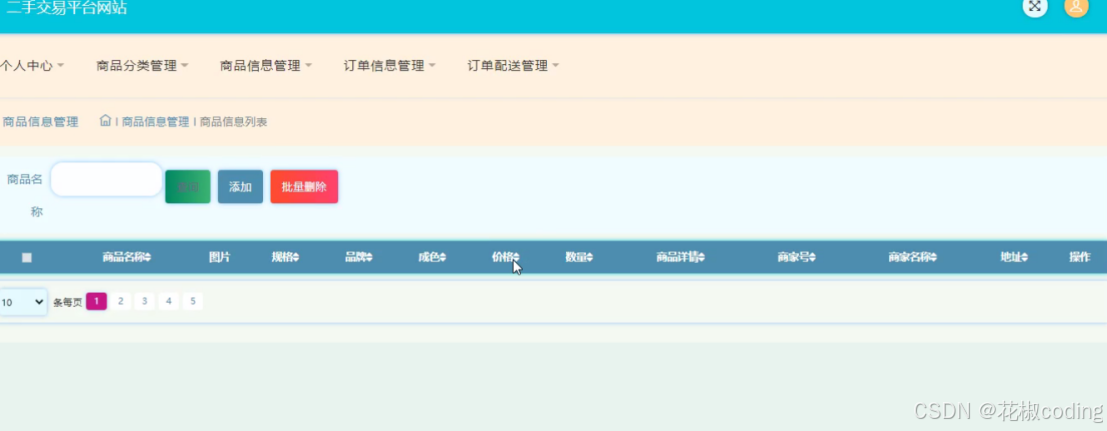Click the green search button
The width and height of the screenshot is (1107, 431).
pos(188,187)
